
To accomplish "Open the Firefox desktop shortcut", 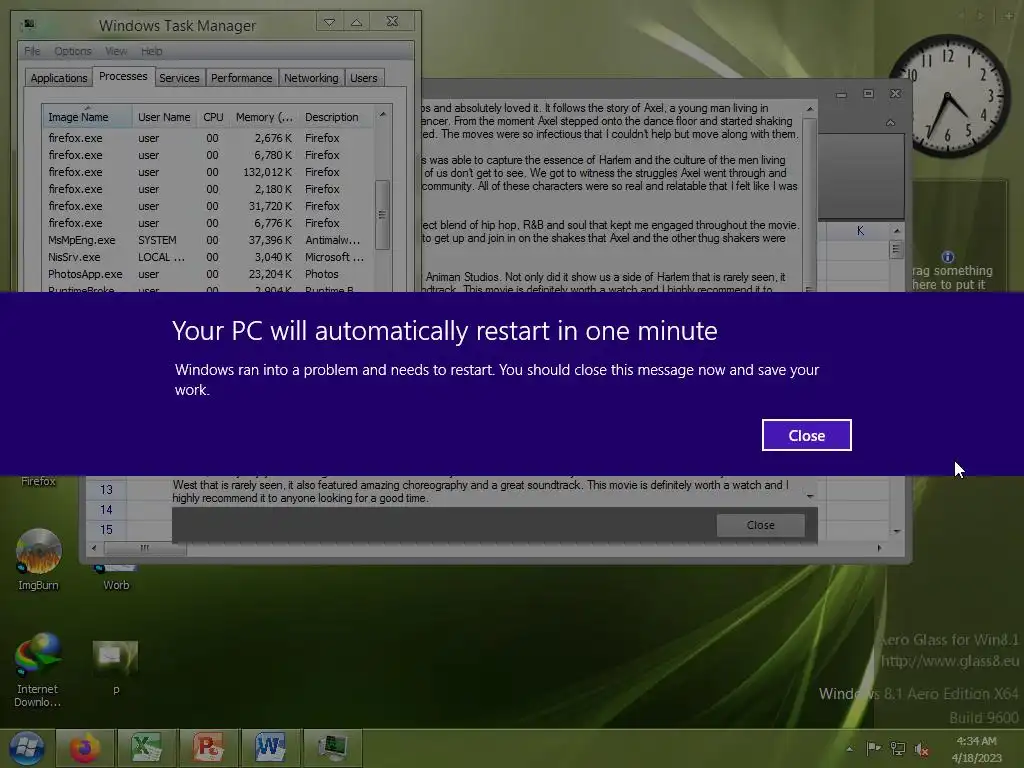I will (38, 481).
